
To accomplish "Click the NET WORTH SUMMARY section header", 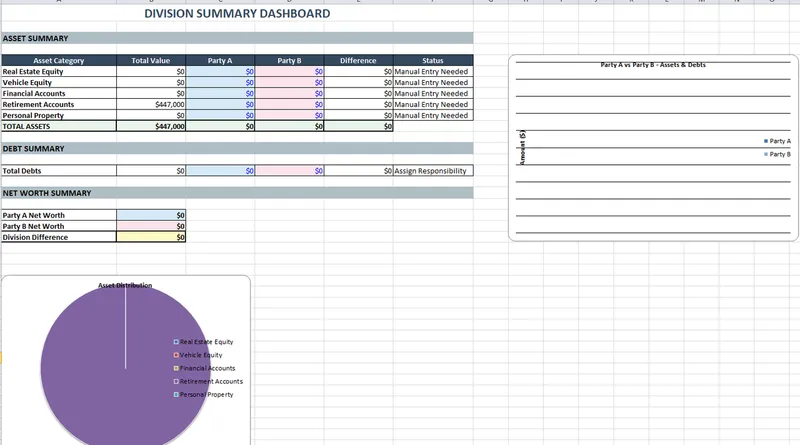I will click(237, 193).
